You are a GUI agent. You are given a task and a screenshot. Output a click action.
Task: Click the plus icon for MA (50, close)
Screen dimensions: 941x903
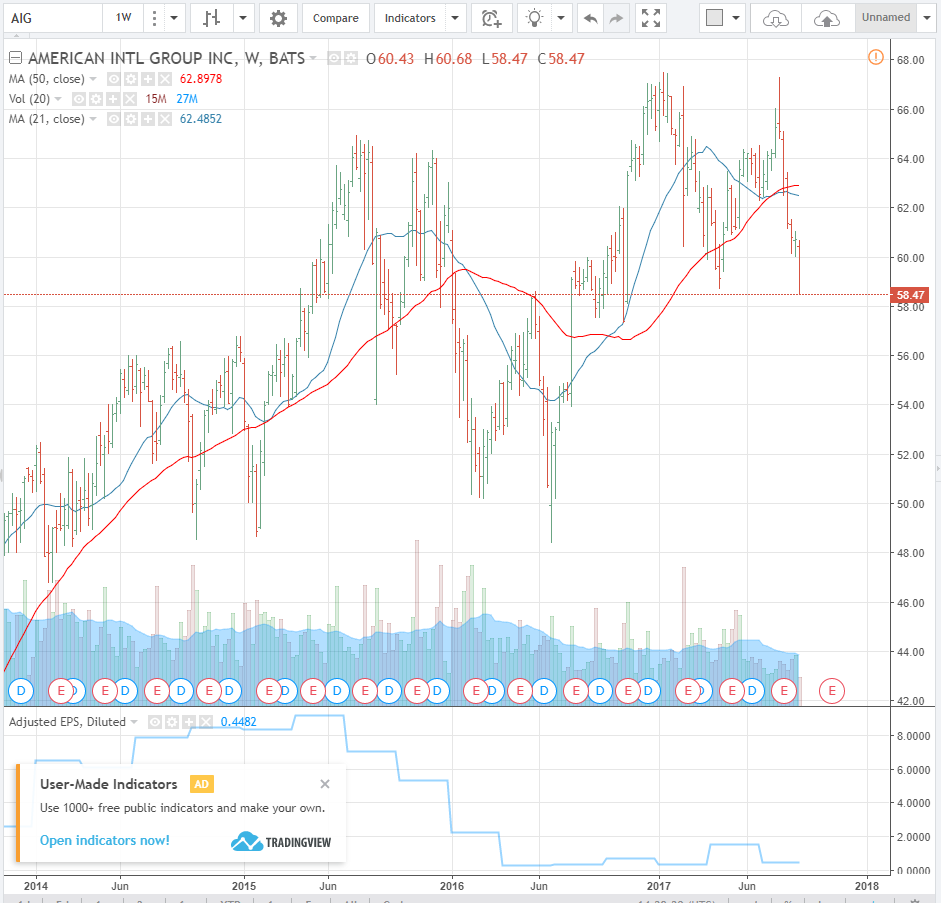click(x=148, y=79)
